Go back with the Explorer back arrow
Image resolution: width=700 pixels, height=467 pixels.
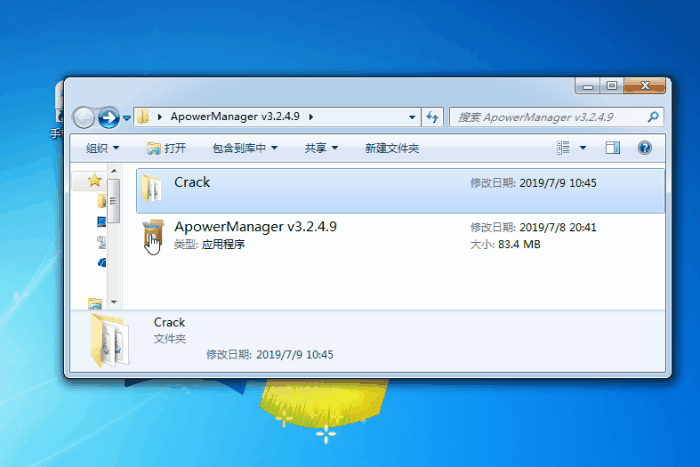pos(83,118)
